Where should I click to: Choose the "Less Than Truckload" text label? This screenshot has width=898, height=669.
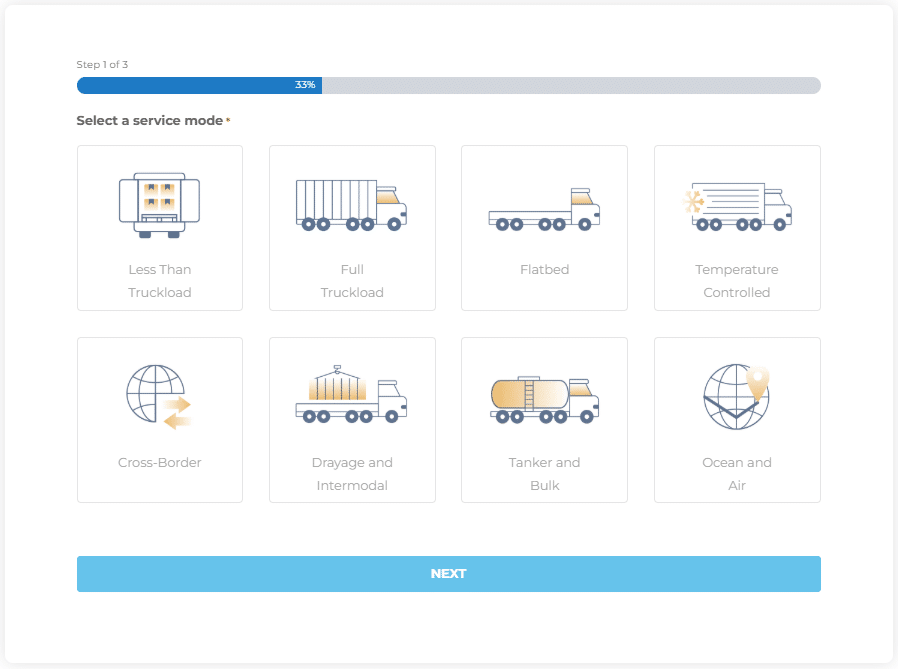click(x=160, y=281)
